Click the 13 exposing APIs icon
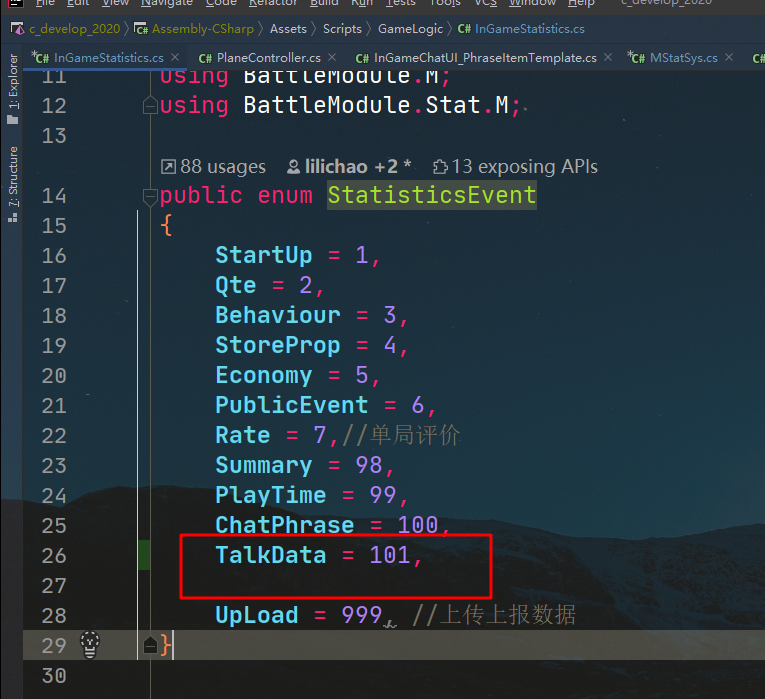 (439, 167)
